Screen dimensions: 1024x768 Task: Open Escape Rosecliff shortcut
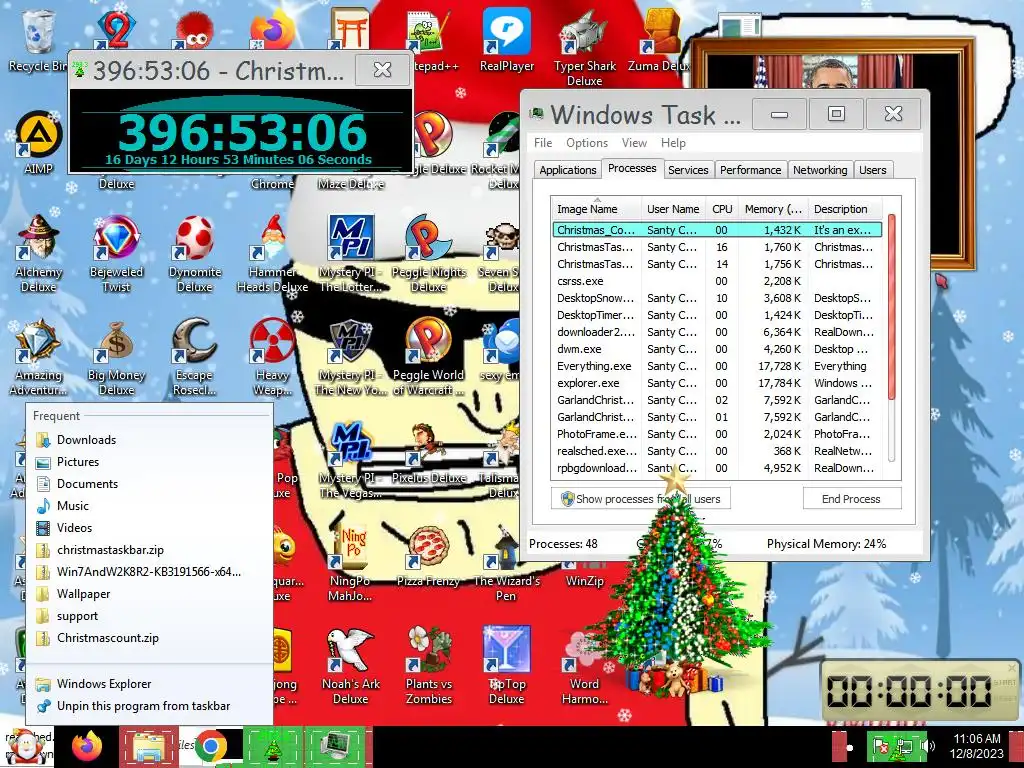[x=195, y=357]
